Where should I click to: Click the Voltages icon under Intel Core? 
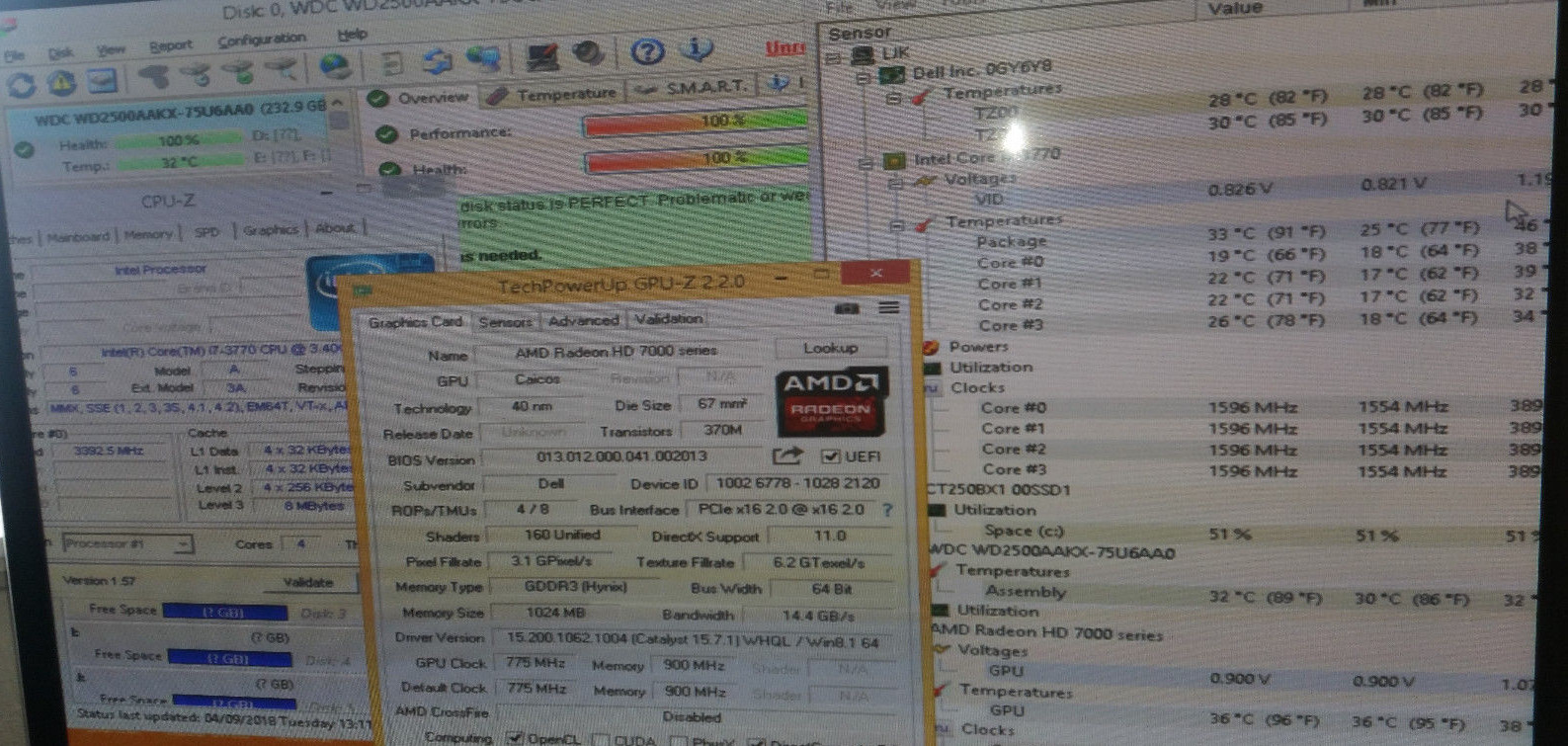pos(926,181)
